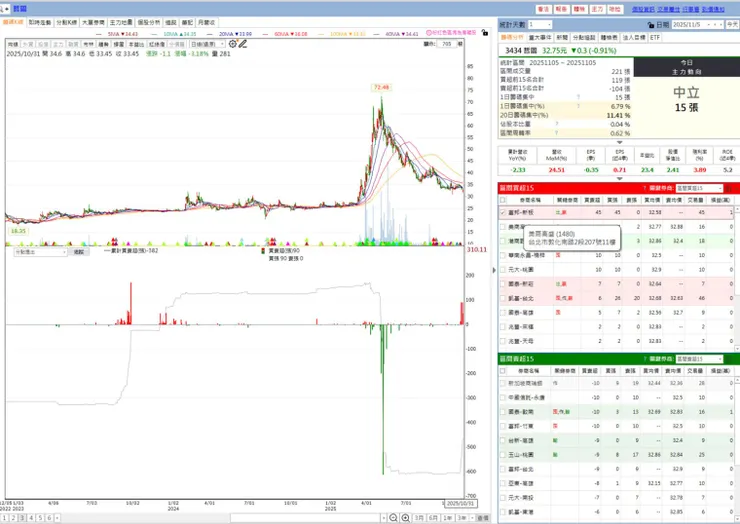The height and width of the screenshot is (524, 740).
Task: Tick the checkbox for 元大-開發 row
Action: tap(503, 498)
